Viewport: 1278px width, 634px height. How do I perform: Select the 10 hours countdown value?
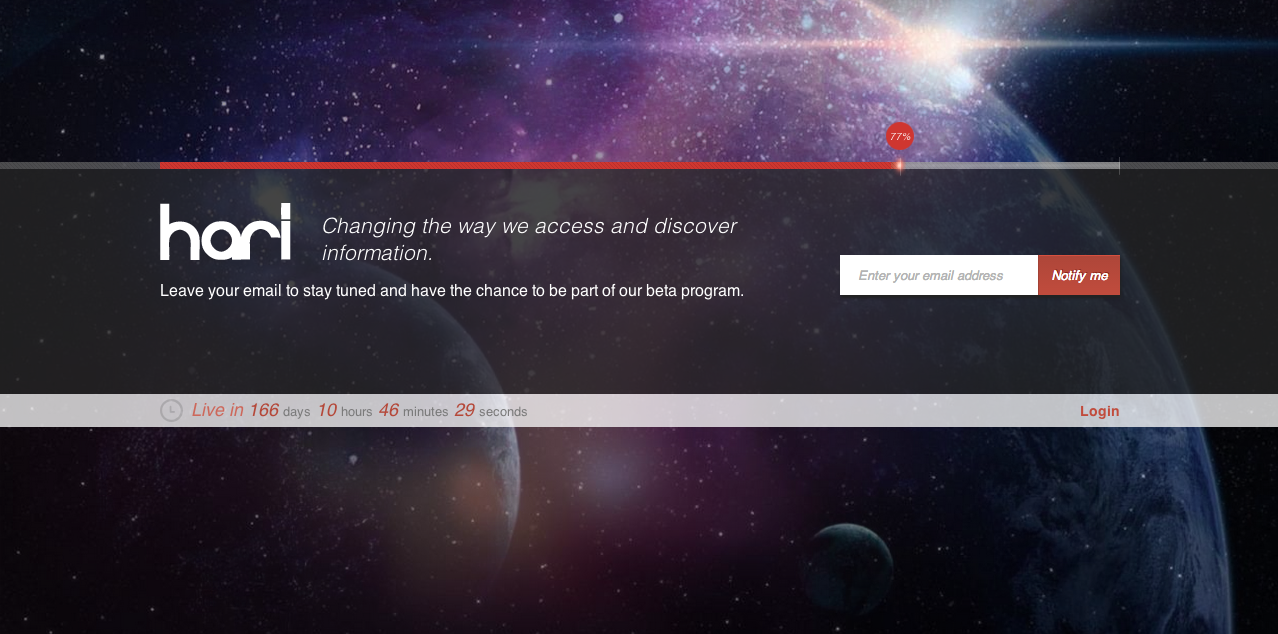point(326,410)
